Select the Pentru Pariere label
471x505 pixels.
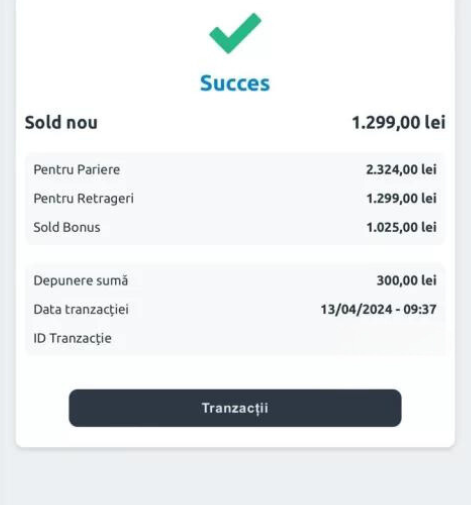[x=77, y=169]
